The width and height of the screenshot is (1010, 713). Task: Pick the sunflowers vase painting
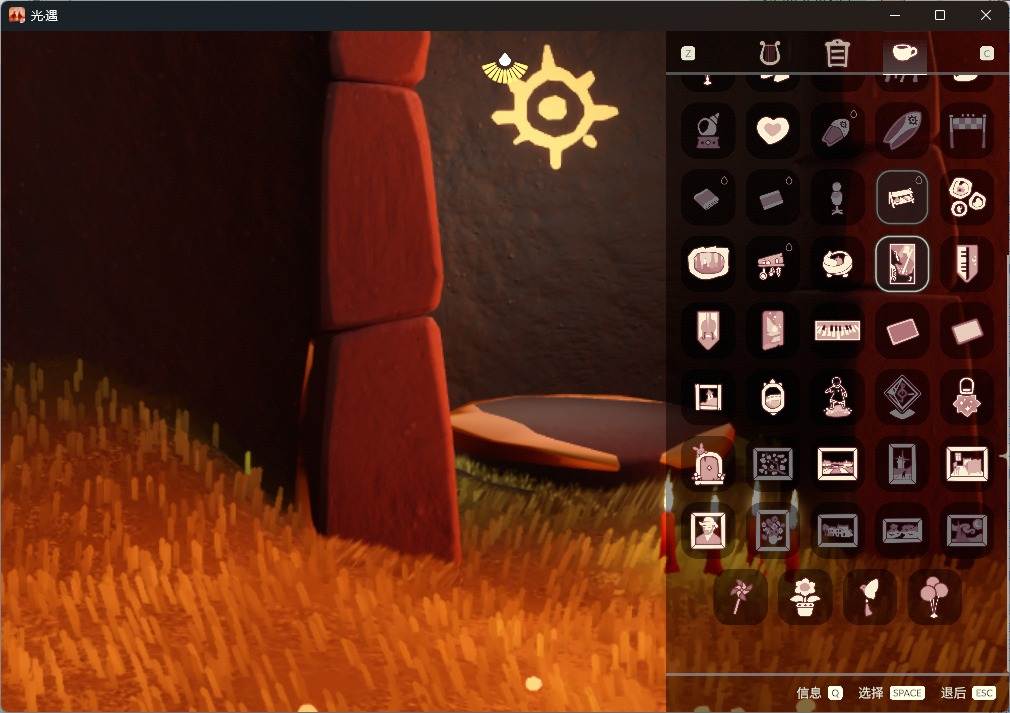772,531
